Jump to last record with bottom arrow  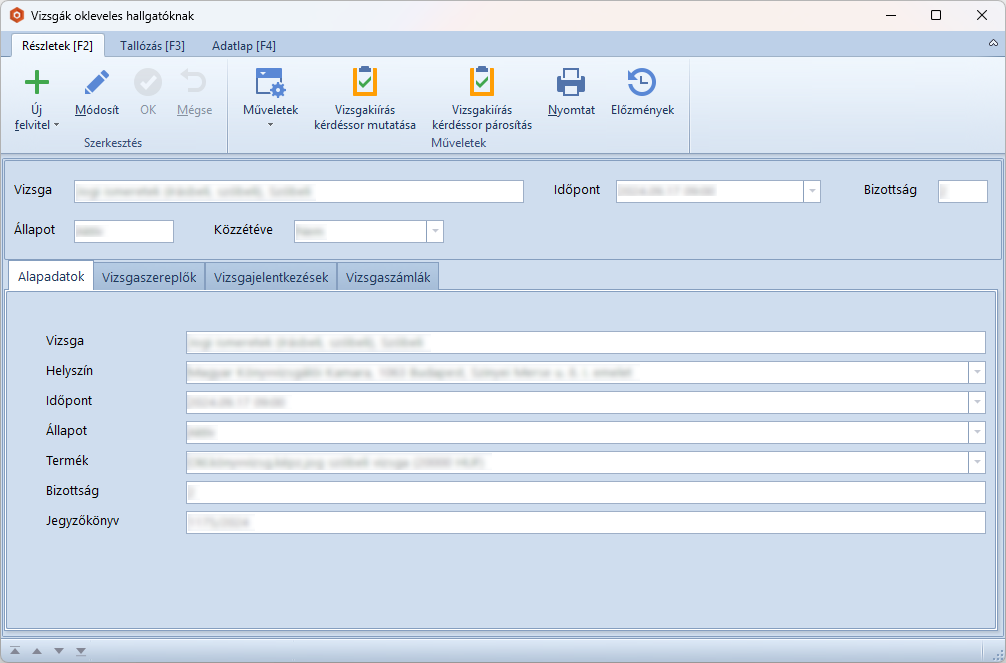coord(81,651)
